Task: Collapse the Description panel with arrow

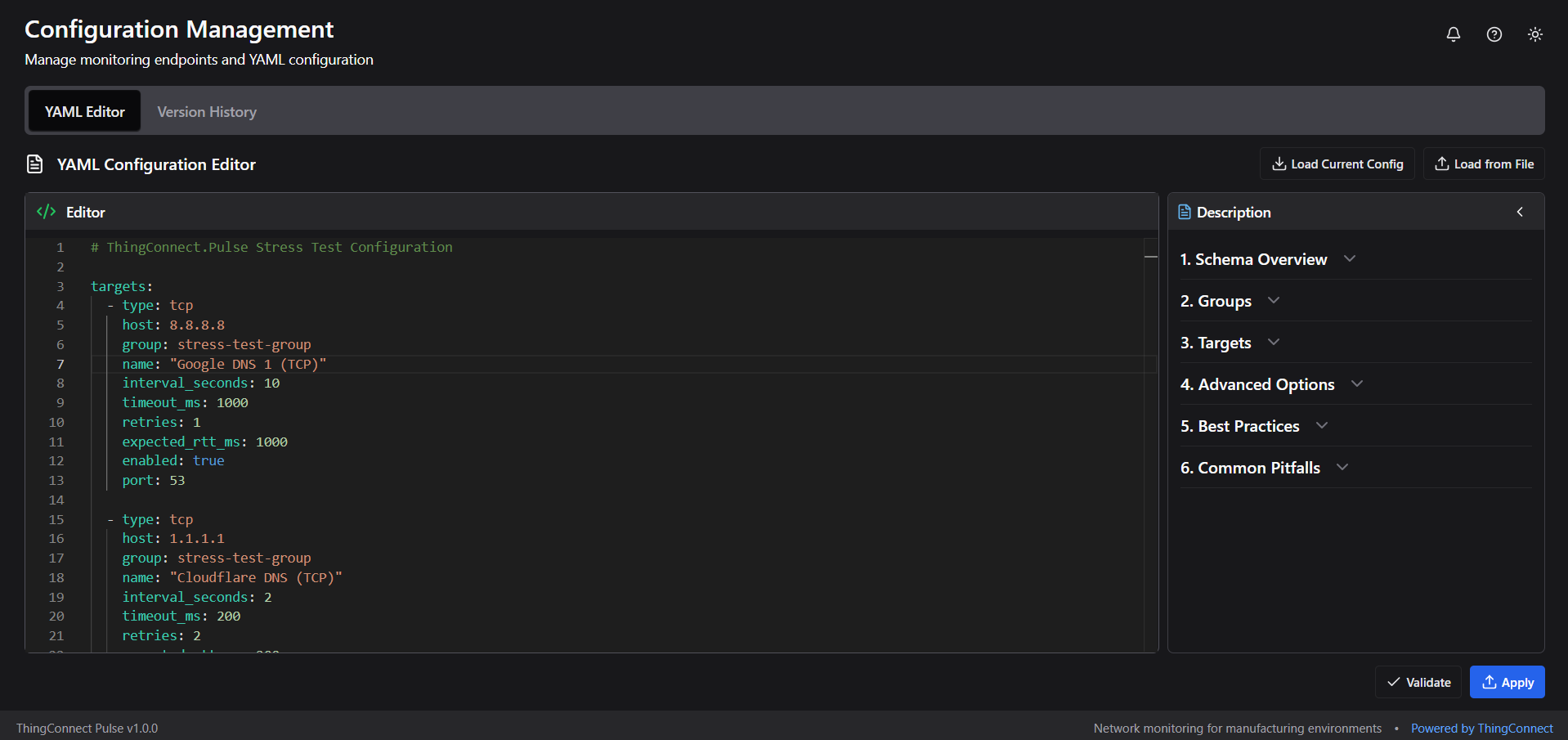Action: pos(1519,213)
